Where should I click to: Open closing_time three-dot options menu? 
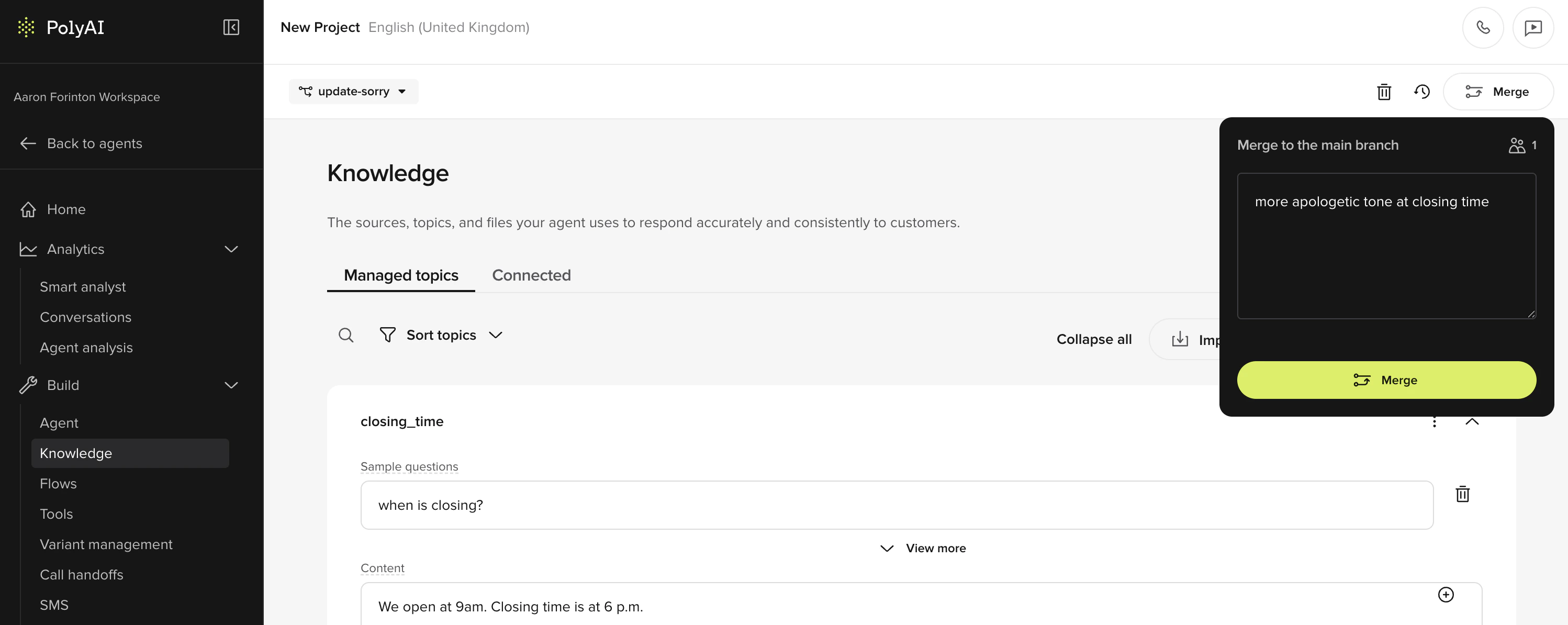pyautogui.click(x=1434, y=422)
